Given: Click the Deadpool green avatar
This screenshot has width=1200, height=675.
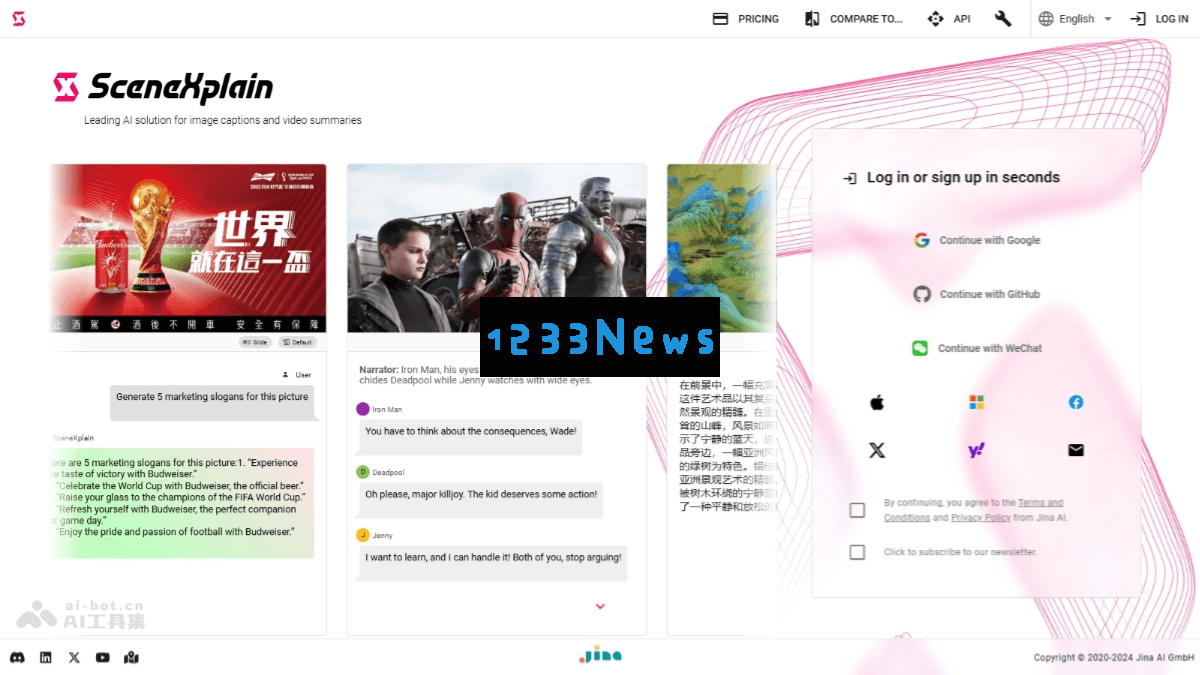Looking at the screenshot, I should click(362, 472).
